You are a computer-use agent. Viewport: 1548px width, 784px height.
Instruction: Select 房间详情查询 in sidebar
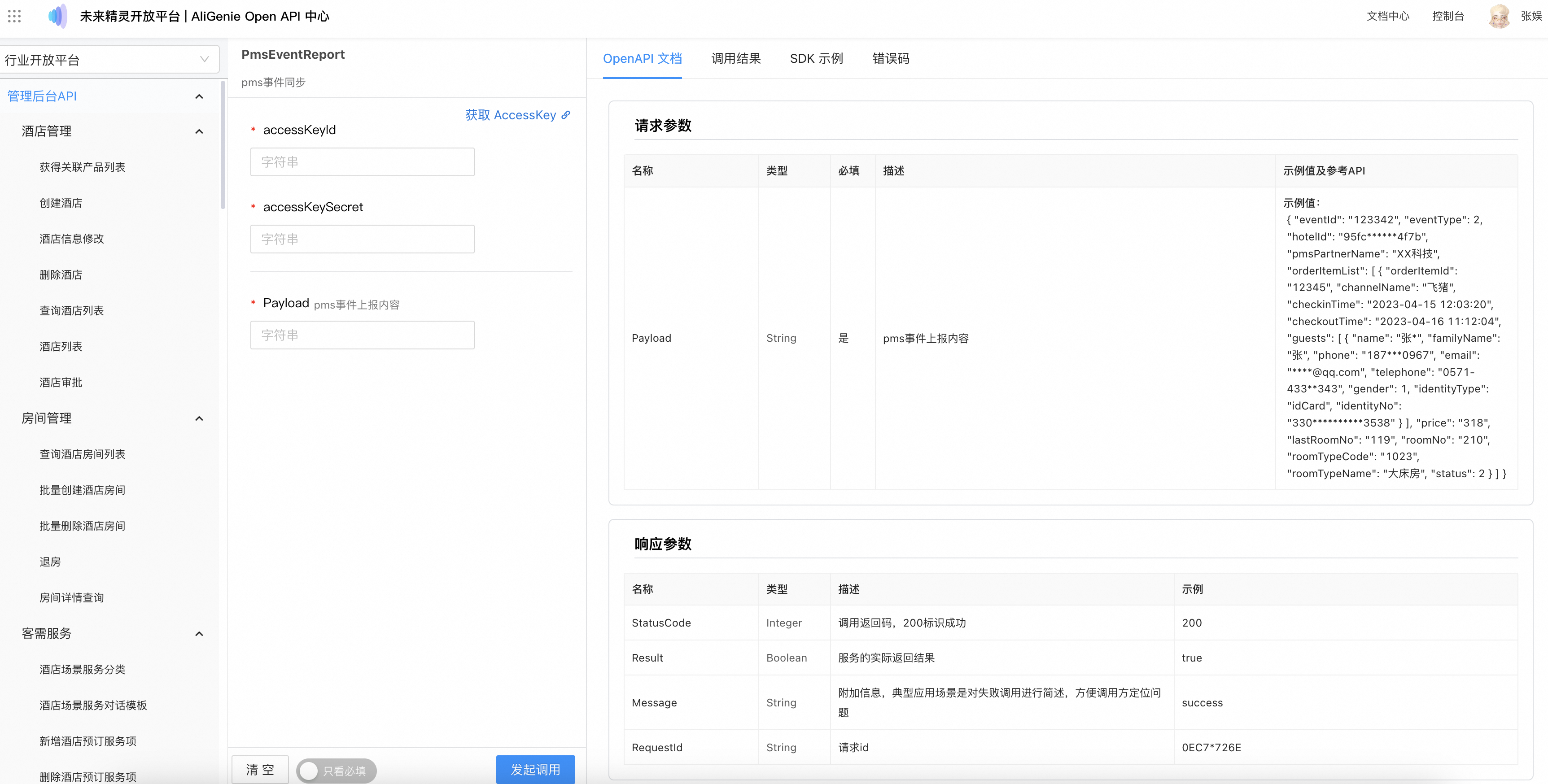[x=71, y=598]
